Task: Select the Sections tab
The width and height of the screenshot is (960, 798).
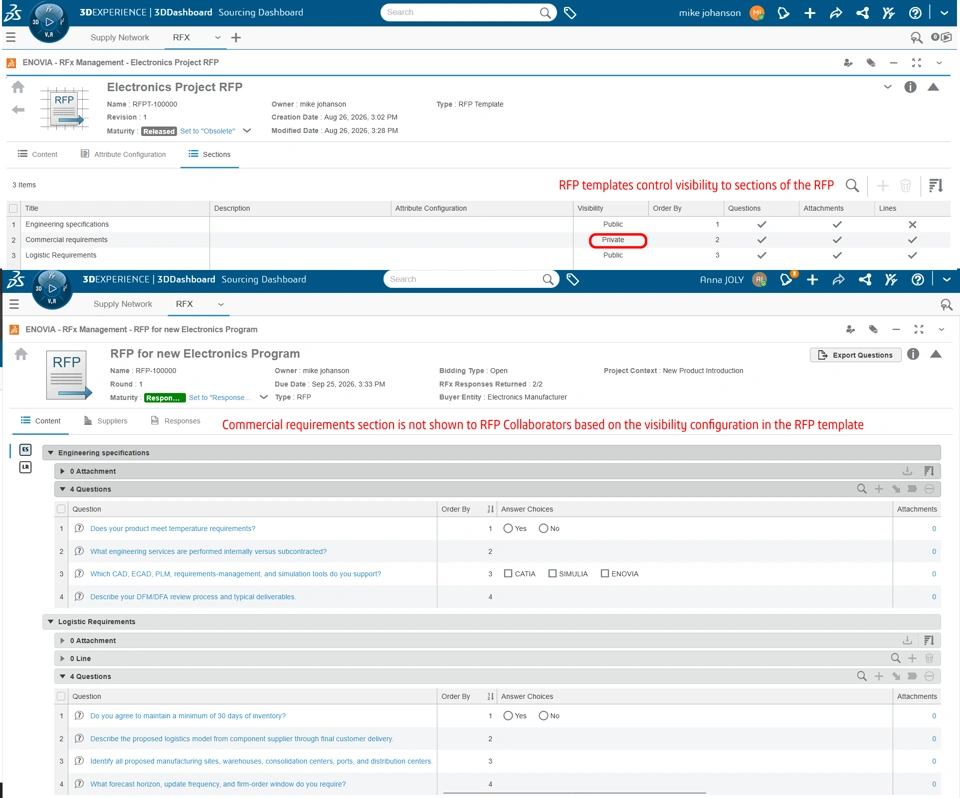Action: click(209, 154)
